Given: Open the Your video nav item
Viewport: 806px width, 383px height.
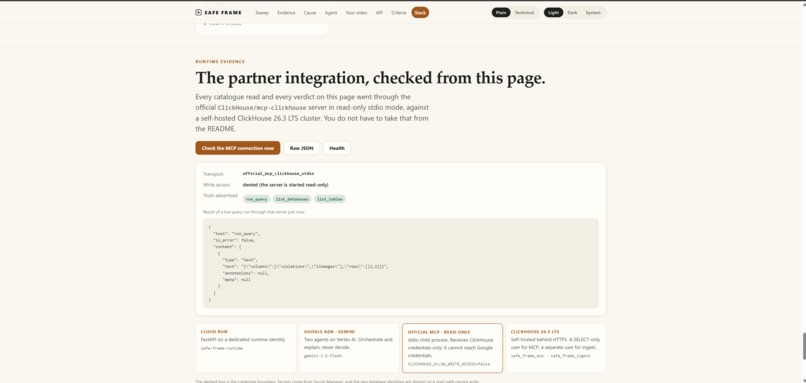Looking at the screenshot, I should [356, 12].
